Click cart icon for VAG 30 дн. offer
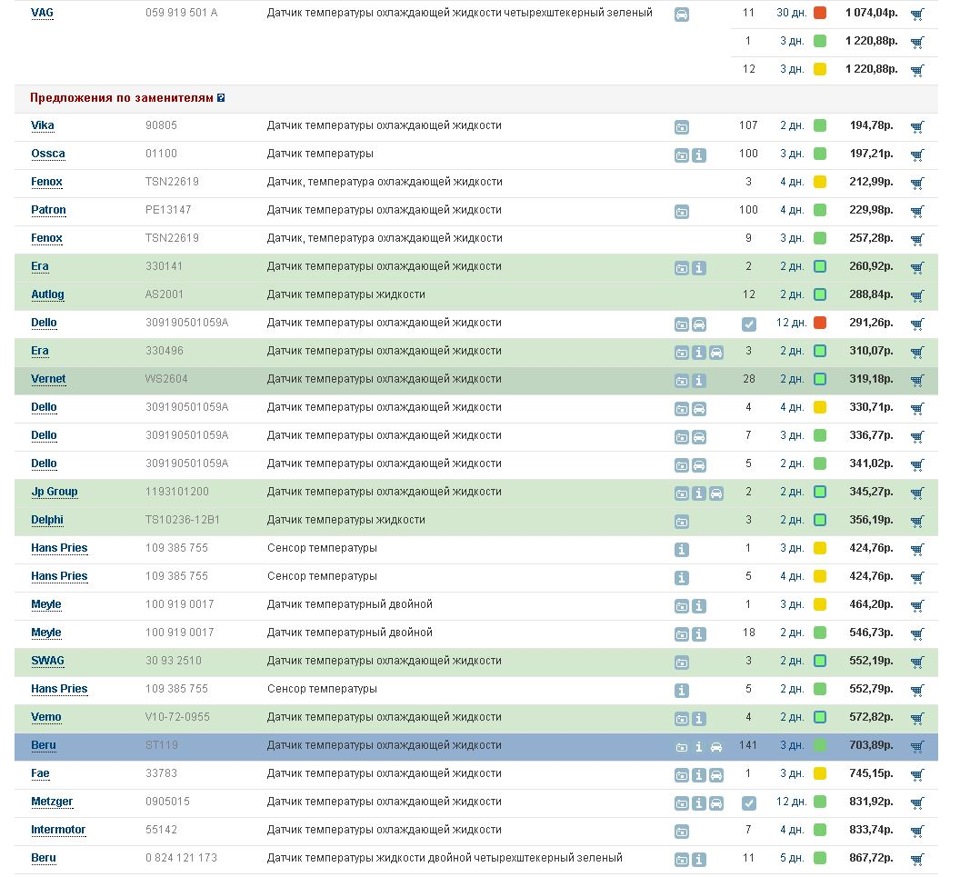 coord(917,14)
